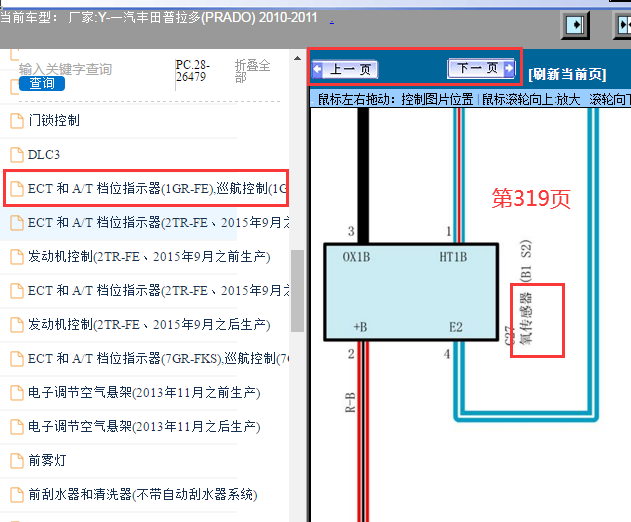Click the document icon beside DLC3
The width and height of the screenshot is (631, 522).
17,155
